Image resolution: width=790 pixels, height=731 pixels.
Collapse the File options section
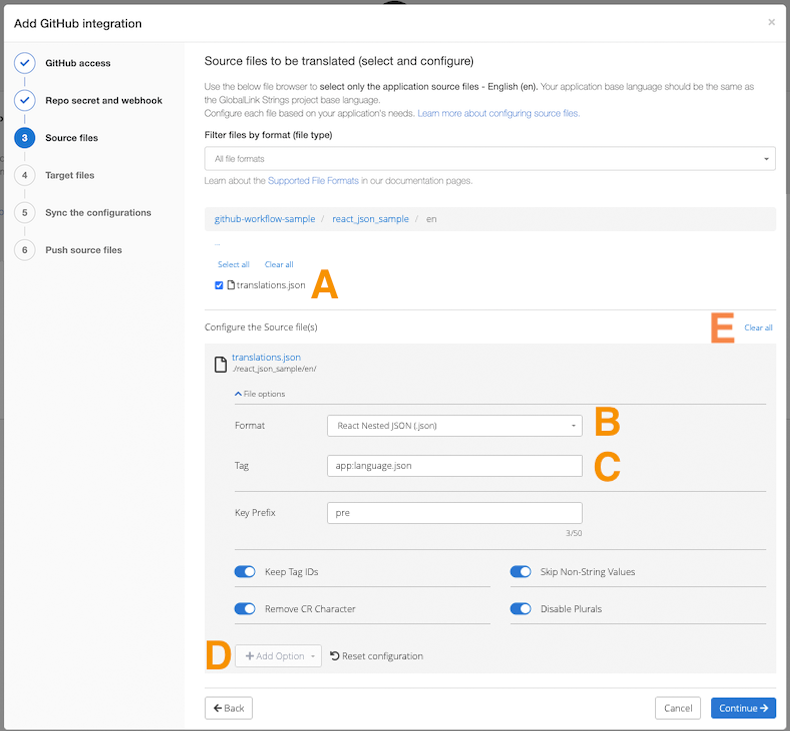pyautogui.click(x=260, y=394)
